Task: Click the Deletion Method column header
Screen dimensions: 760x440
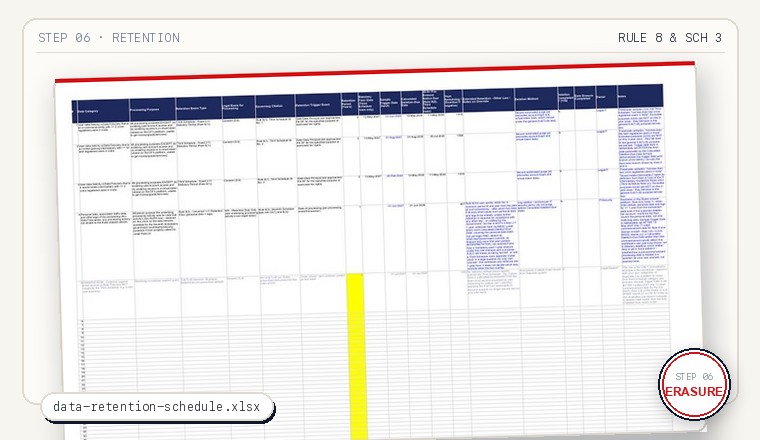Action: (x=536, y=99)
